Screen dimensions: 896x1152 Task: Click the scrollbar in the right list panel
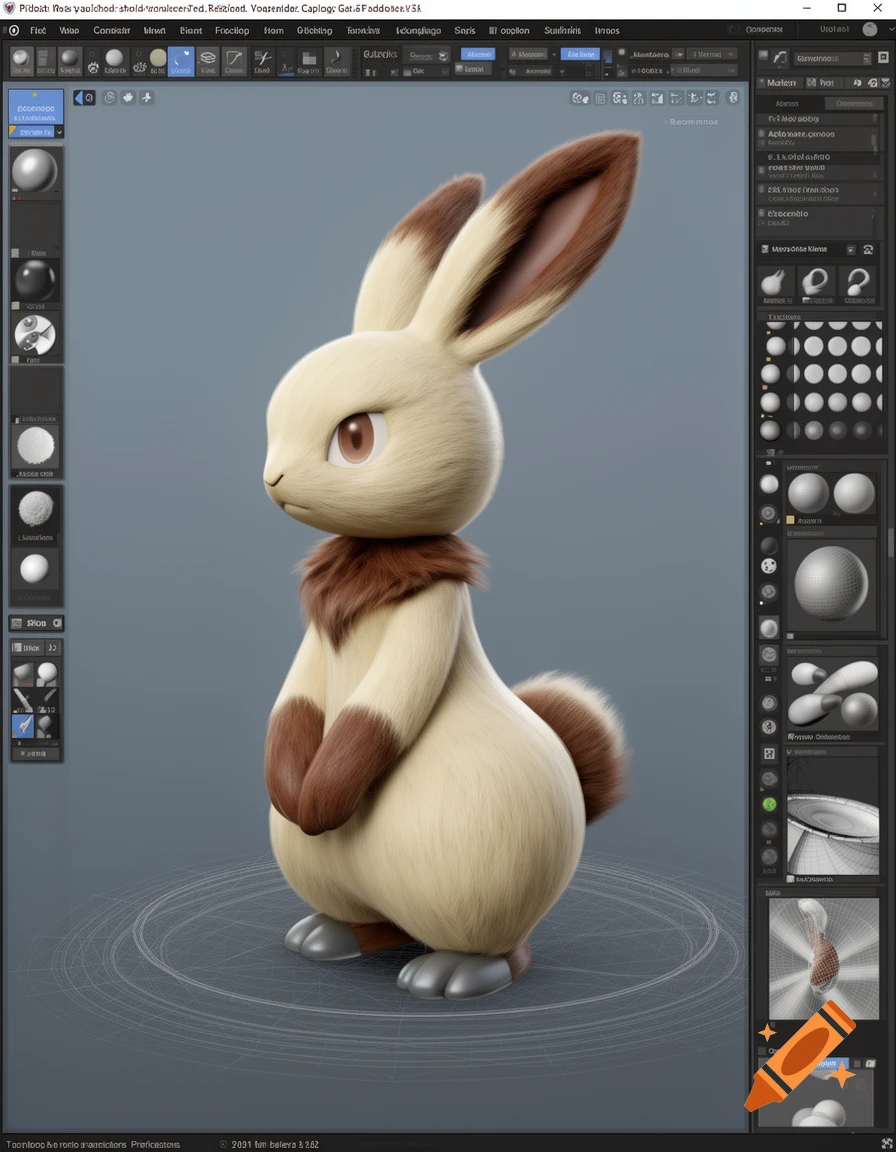pyautogui.click(x=875, y=140)
